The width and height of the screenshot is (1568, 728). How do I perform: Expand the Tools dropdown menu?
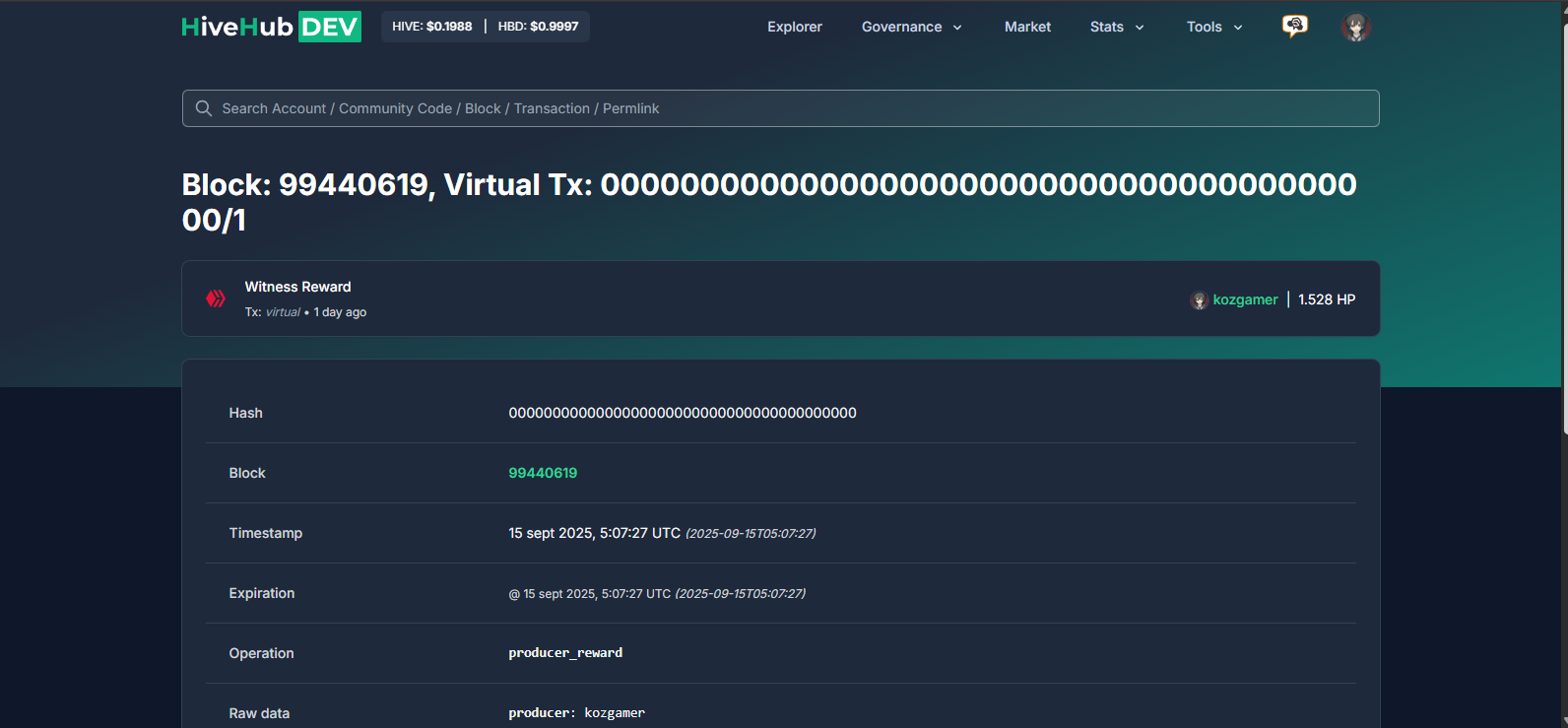(x=1214, y=27)
